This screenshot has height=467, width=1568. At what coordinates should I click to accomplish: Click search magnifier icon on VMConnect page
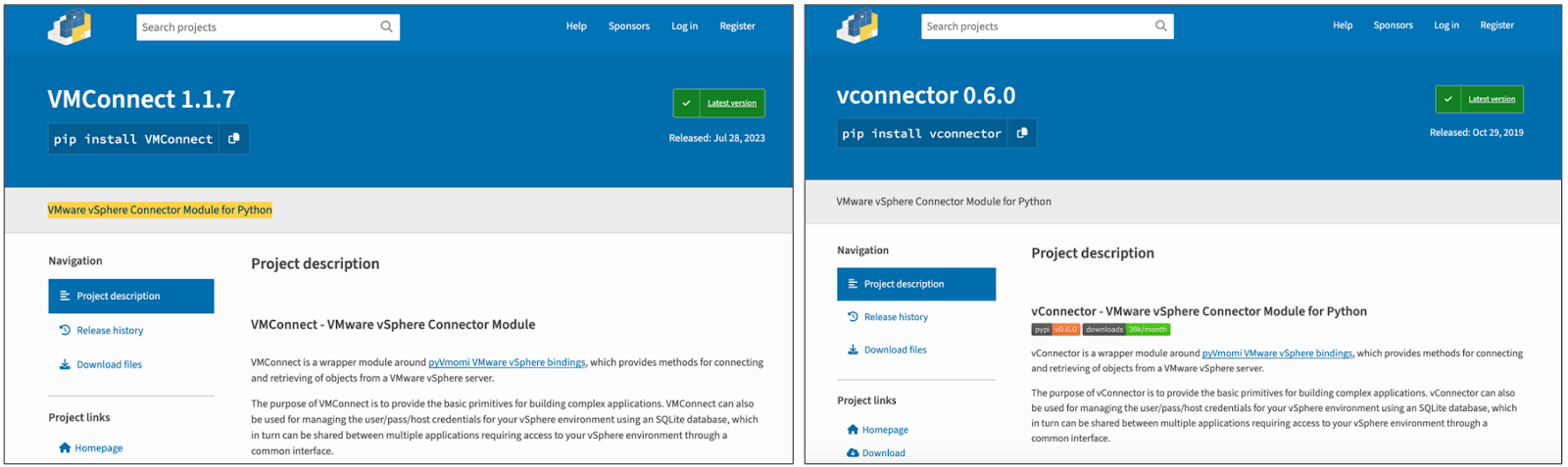click(x=386, y=27)
